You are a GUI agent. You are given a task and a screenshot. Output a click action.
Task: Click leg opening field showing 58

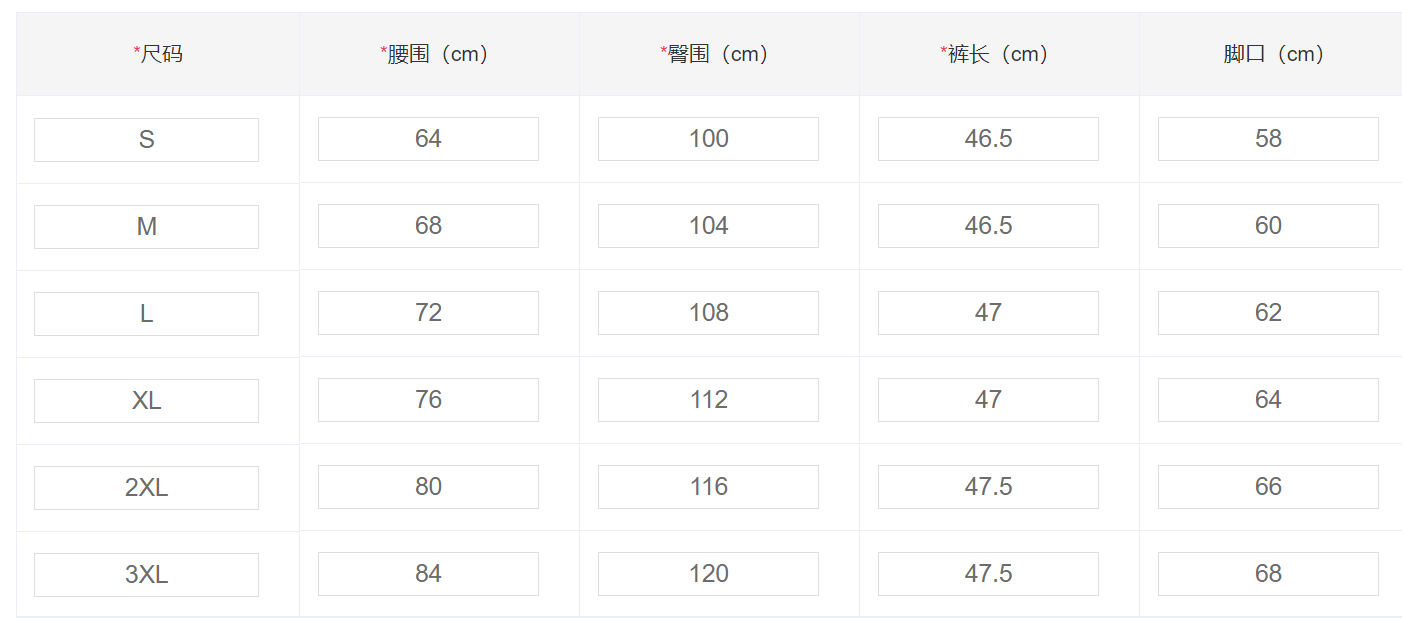(x=1268, y=139)
